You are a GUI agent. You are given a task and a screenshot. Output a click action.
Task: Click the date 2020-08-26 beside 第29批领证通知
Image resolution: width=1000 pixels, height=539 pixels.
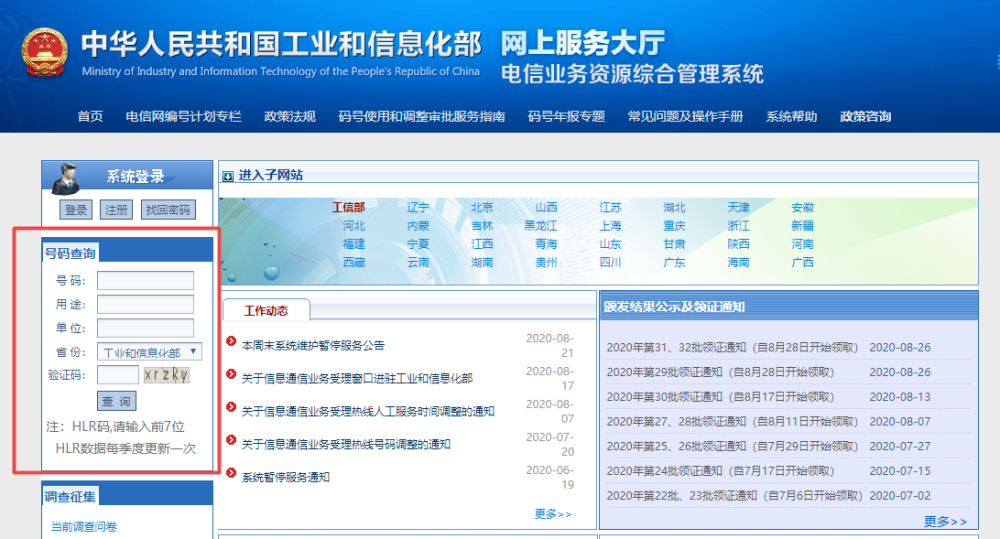click(900, 372)
